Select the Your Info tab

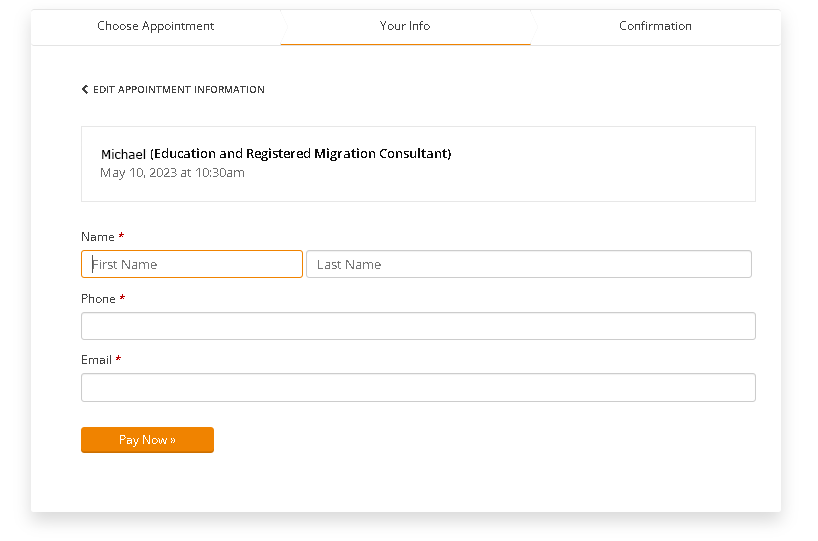pyautogui.click(x=405, y=26)
